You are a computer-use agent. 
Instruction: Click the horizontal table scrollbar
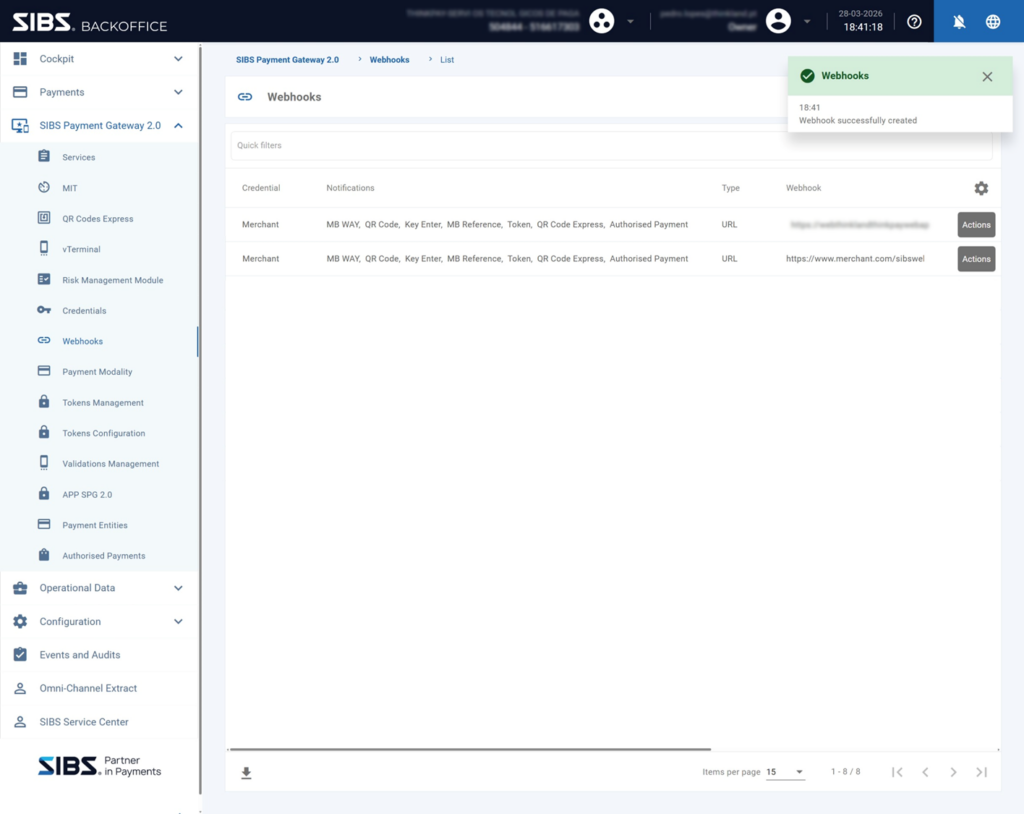[470, 749]
